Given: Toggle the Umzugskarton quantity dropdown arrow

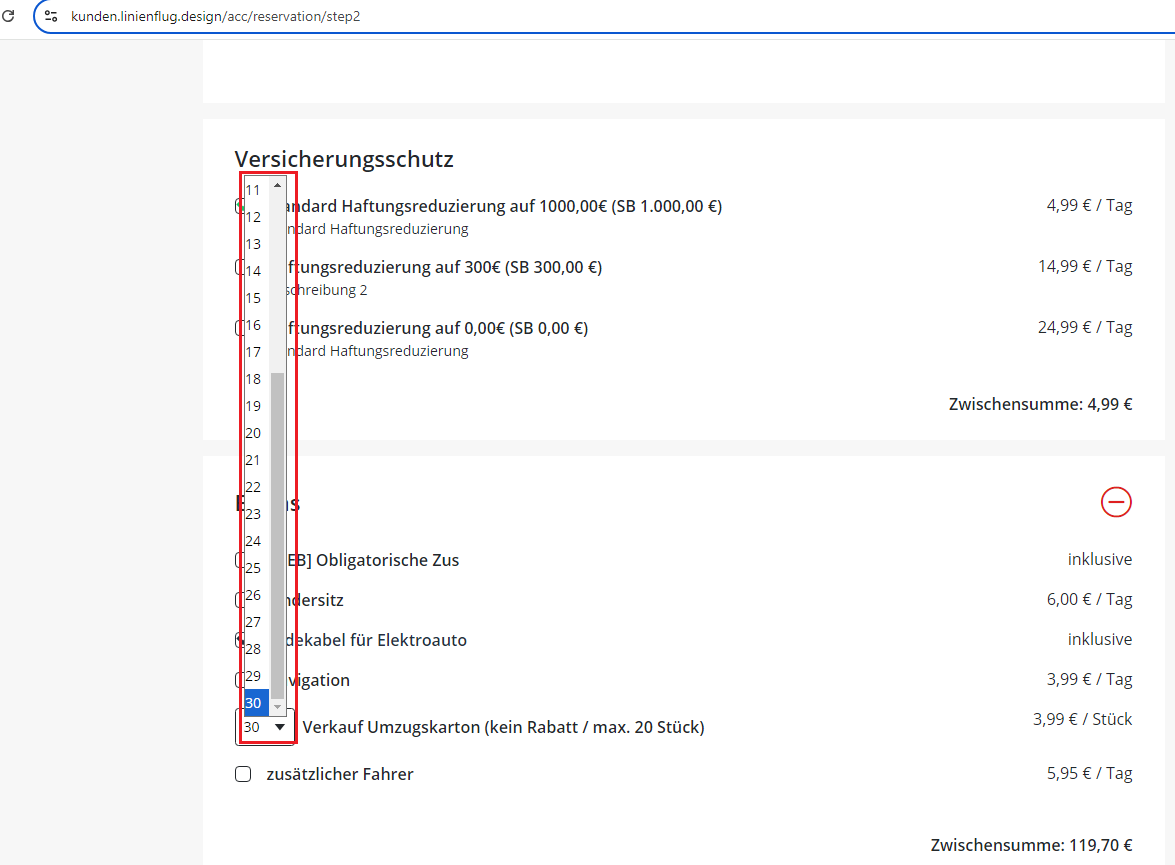Looking at the screenshot, I should click(x=280, y=727).
